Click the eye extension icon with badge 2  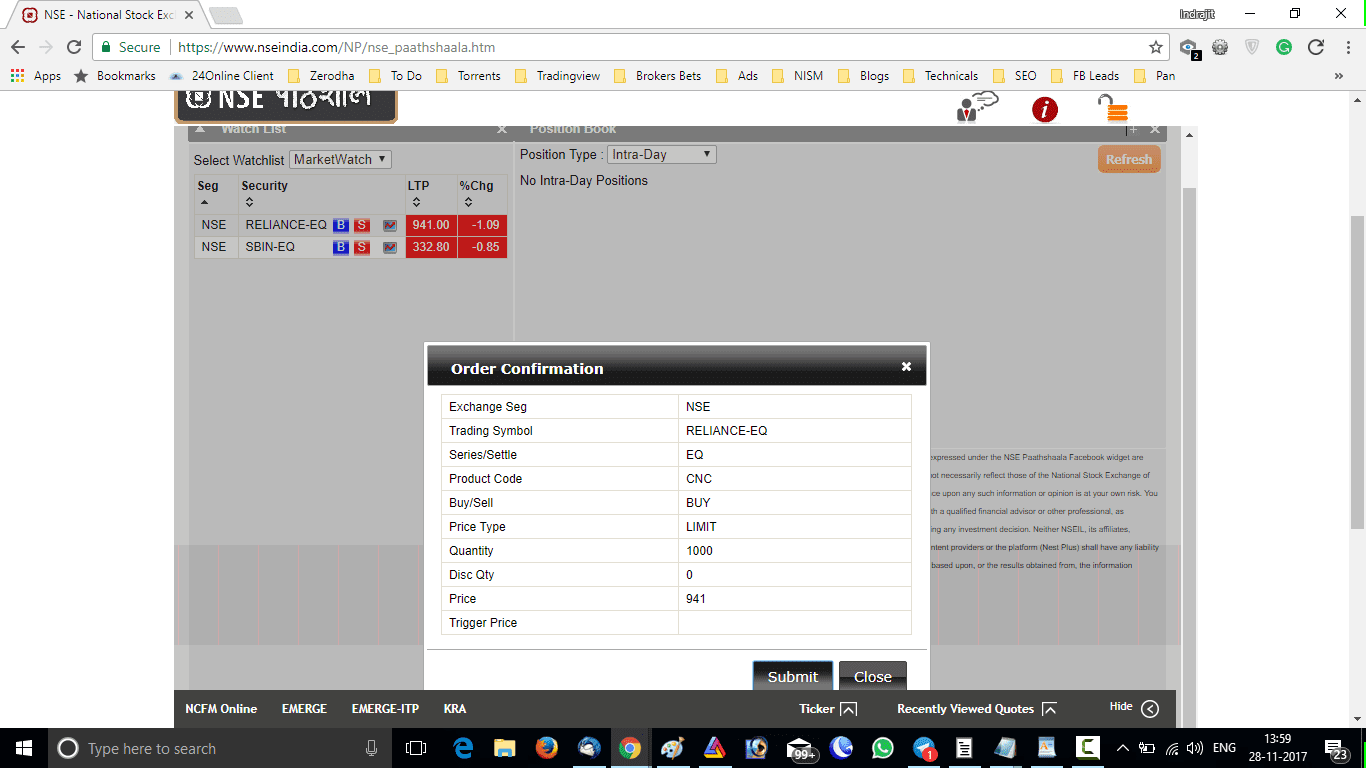tap(1189, 48)
